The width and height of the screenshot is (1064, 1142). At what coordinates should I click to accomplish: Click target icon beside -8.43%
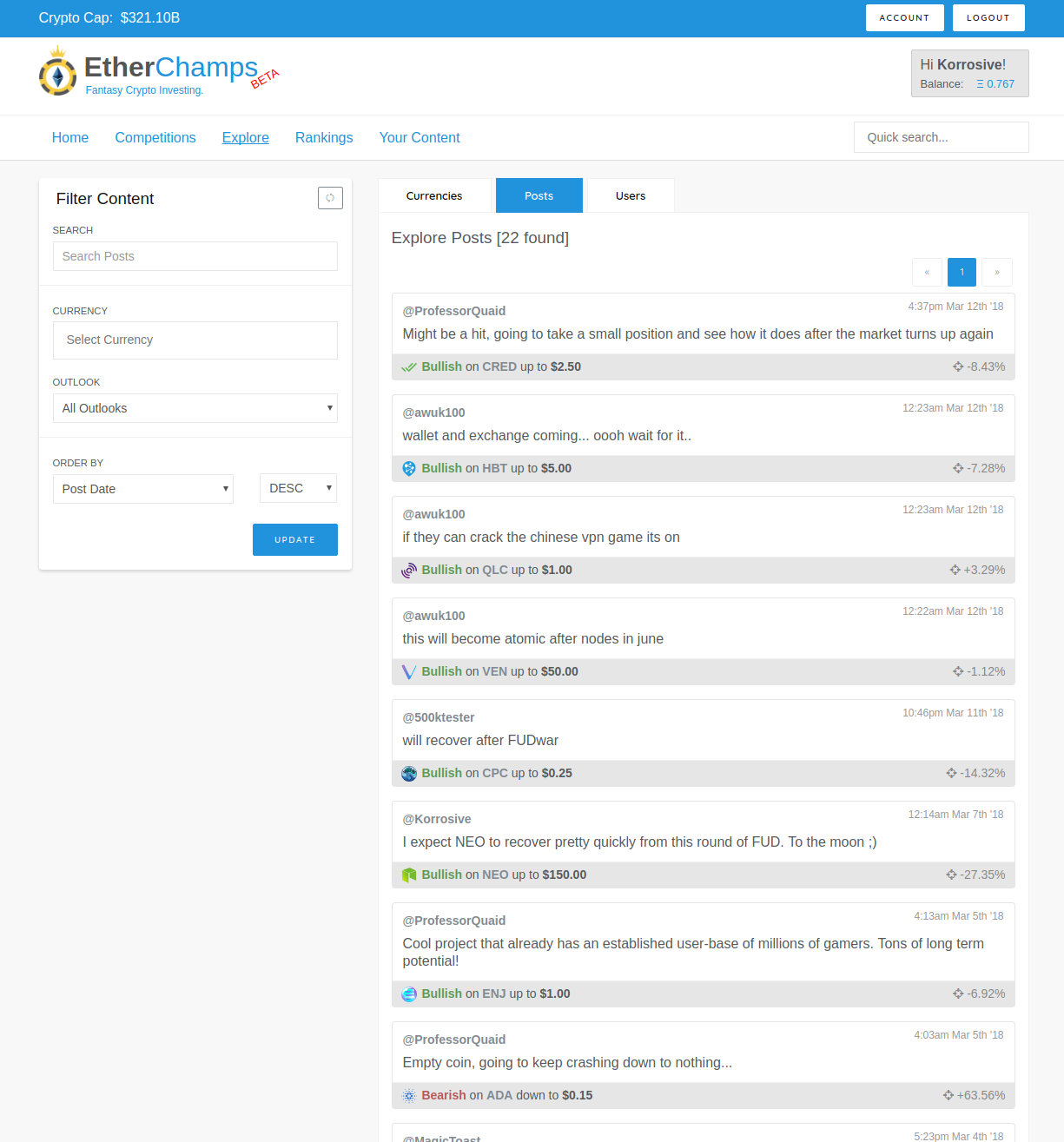pyautogui.click(x=958, y=367)
